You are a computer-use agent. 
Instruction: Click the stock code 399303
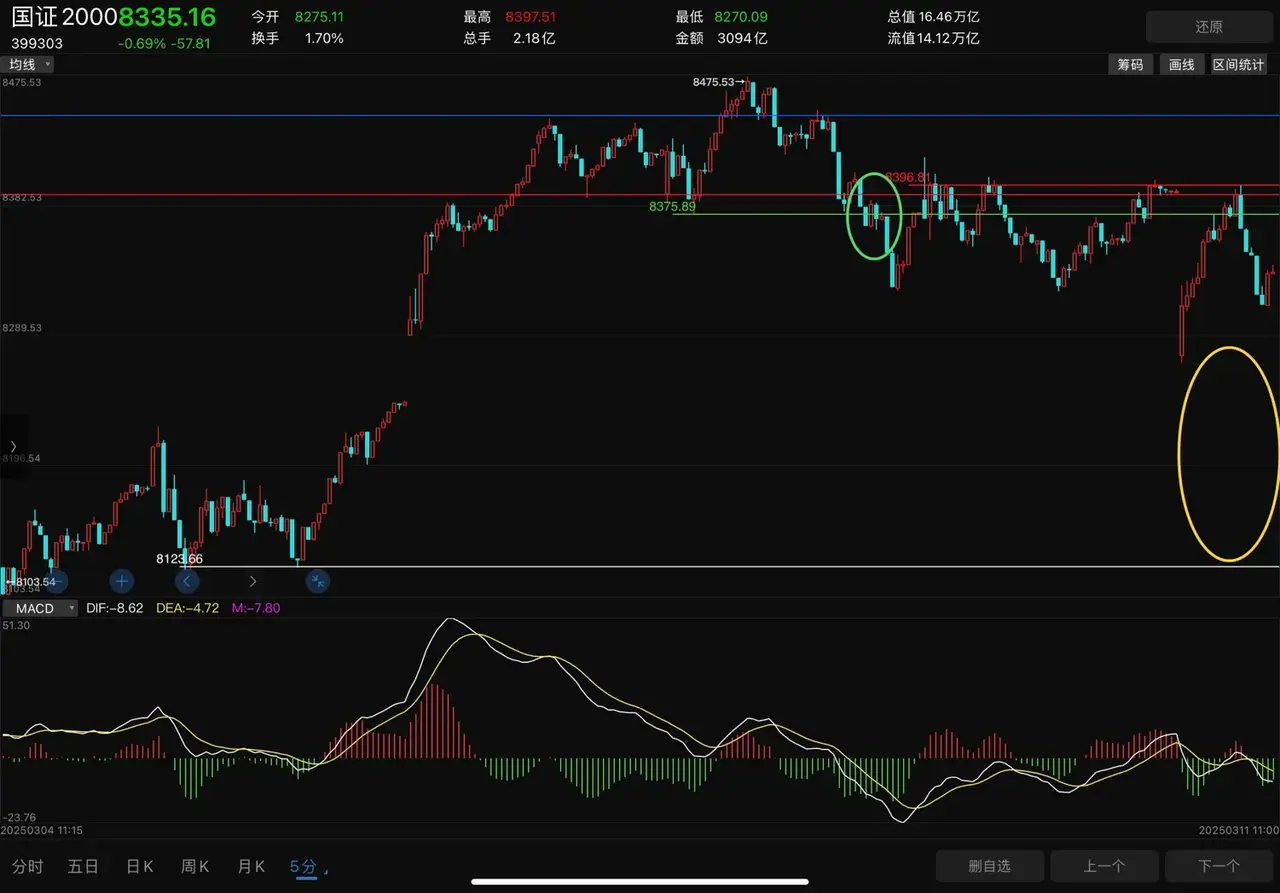[x=35, y=44]
